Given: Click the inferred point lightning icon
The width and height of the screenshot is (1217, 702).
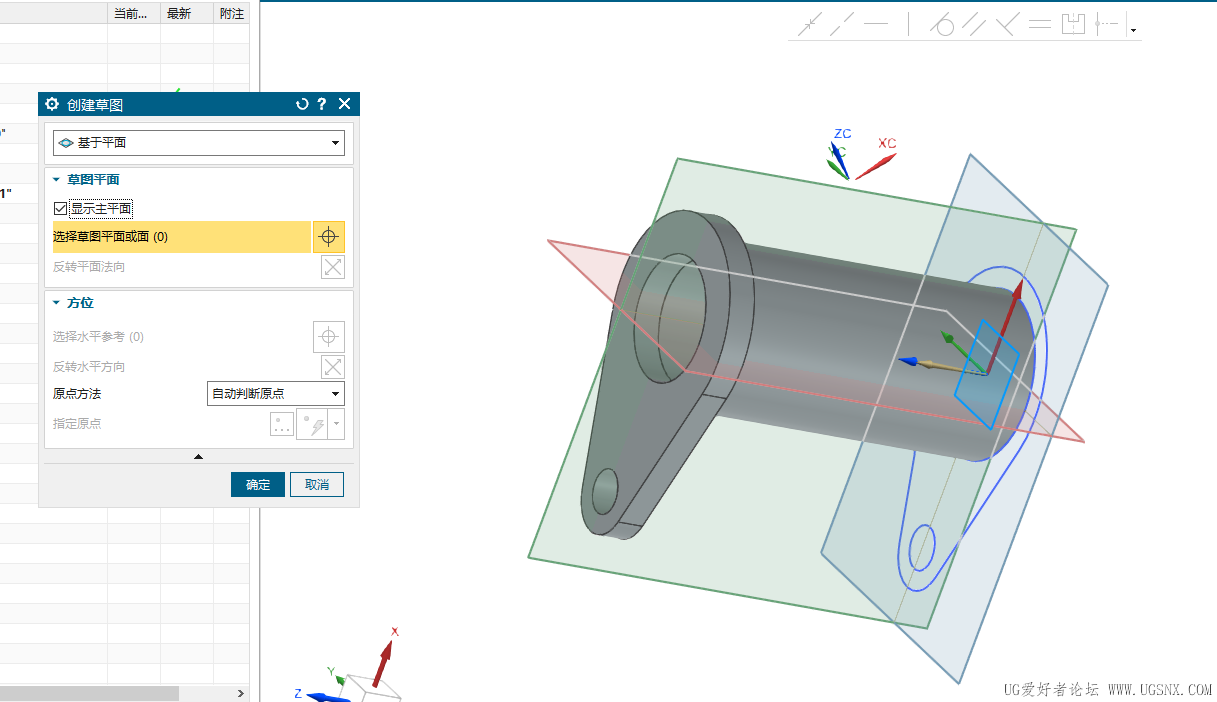Looking at the screenshot, I should (x=313, y=424).
